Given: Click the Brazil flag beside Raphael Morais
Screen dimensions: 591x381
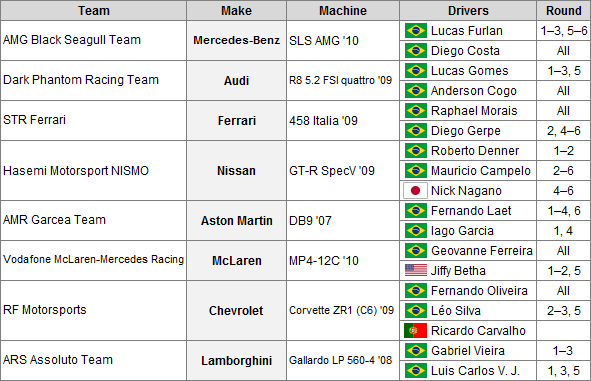Looking at the screenshot, I should [416, 110].
